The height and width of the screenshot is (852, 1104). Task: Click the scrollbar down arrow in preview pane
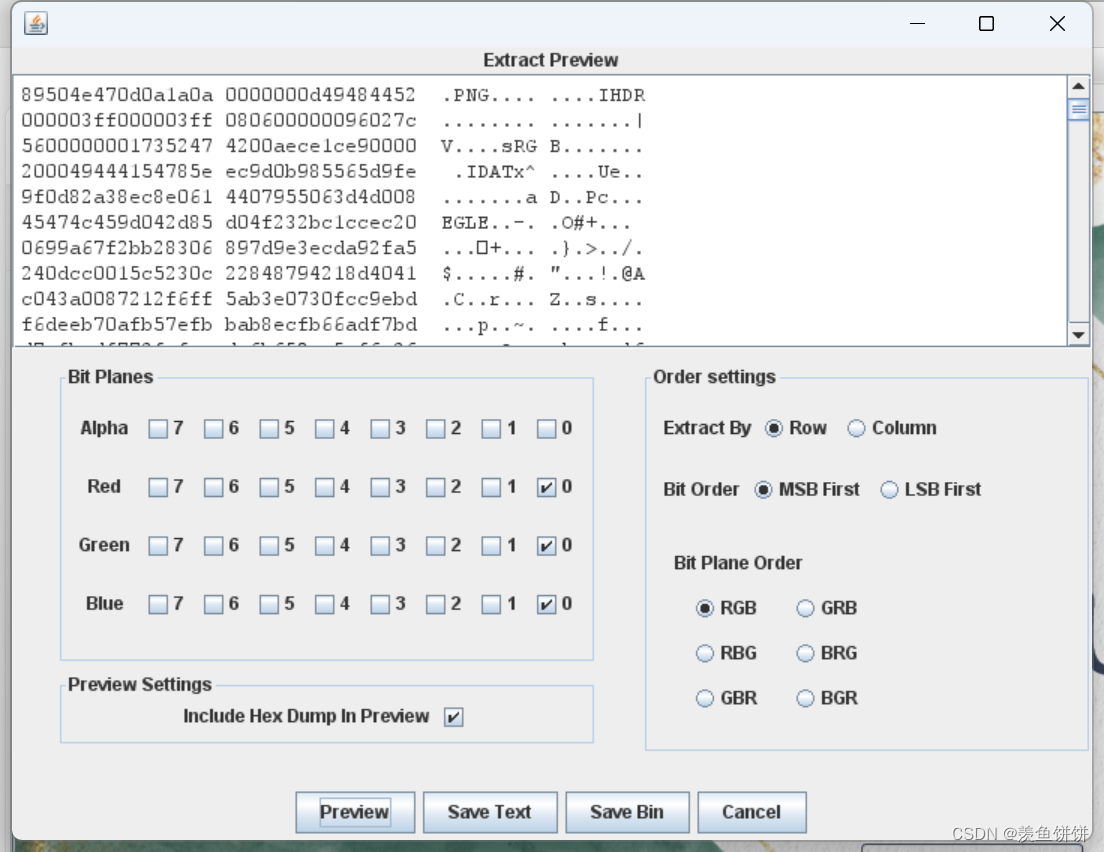pyautogui.click(x=1081, y=337)
